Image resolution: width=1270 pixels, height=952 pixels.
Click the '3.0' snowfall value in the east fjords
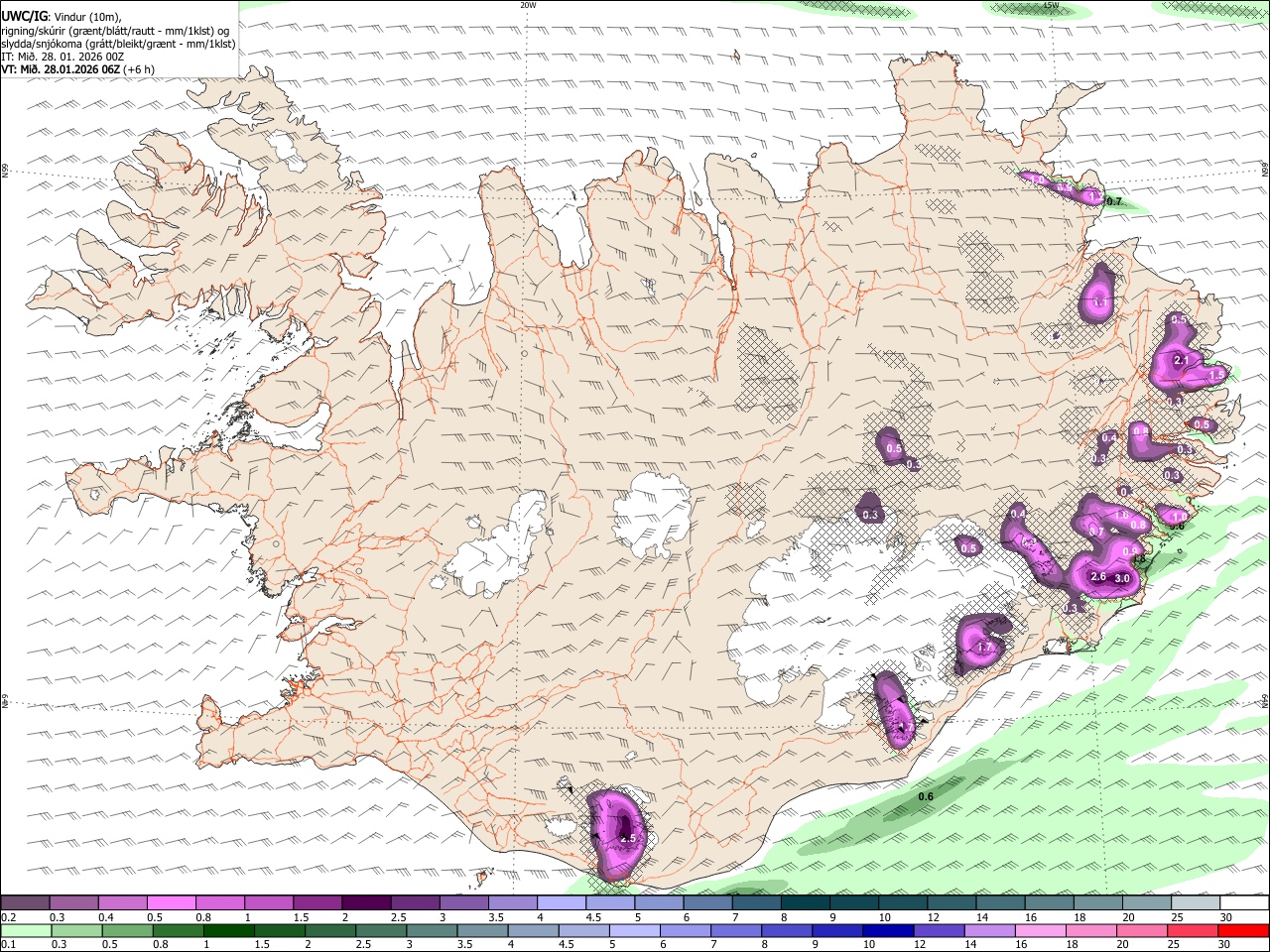1123,578
